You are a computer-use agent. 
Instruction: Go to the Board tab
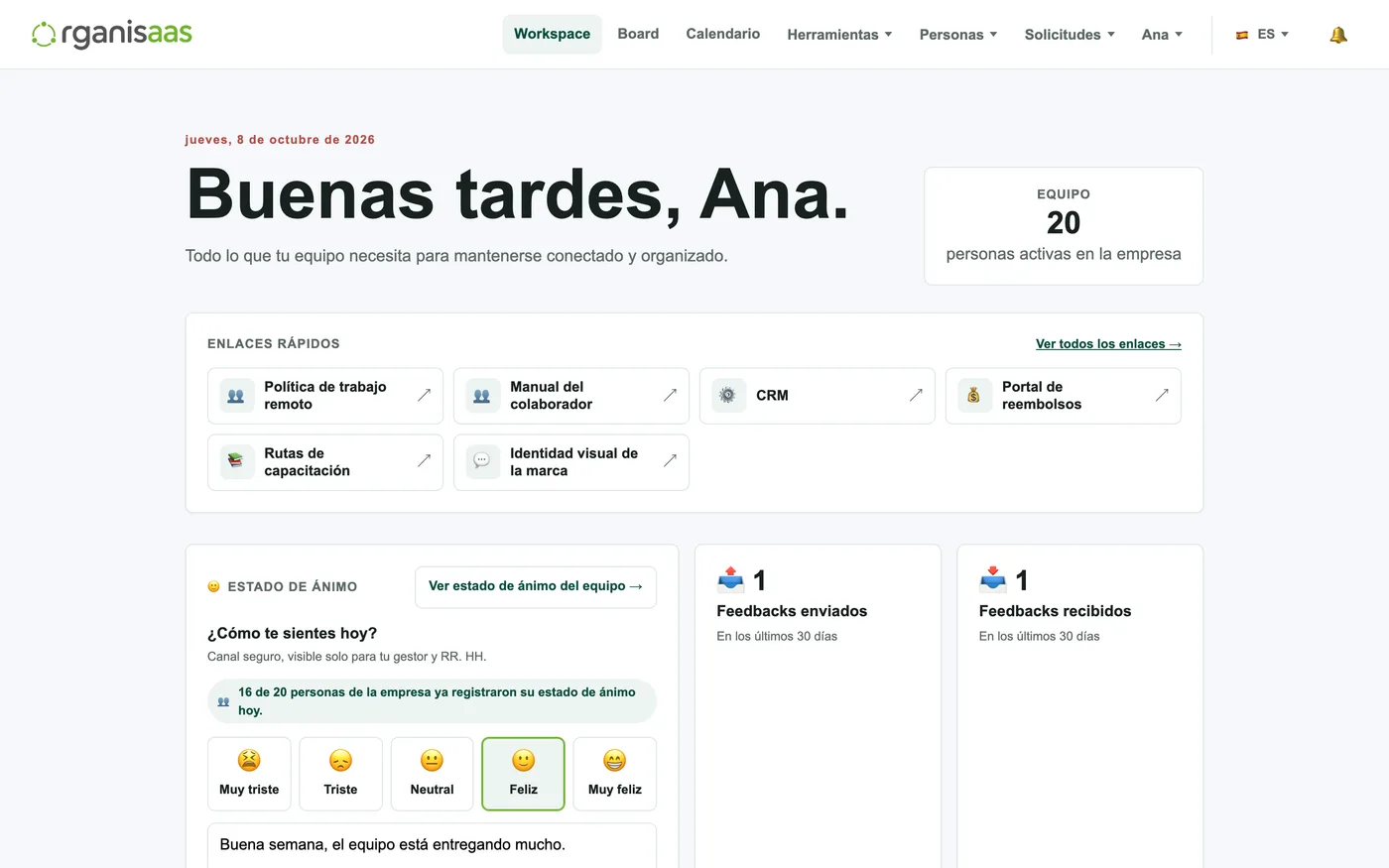click(638, 34)
